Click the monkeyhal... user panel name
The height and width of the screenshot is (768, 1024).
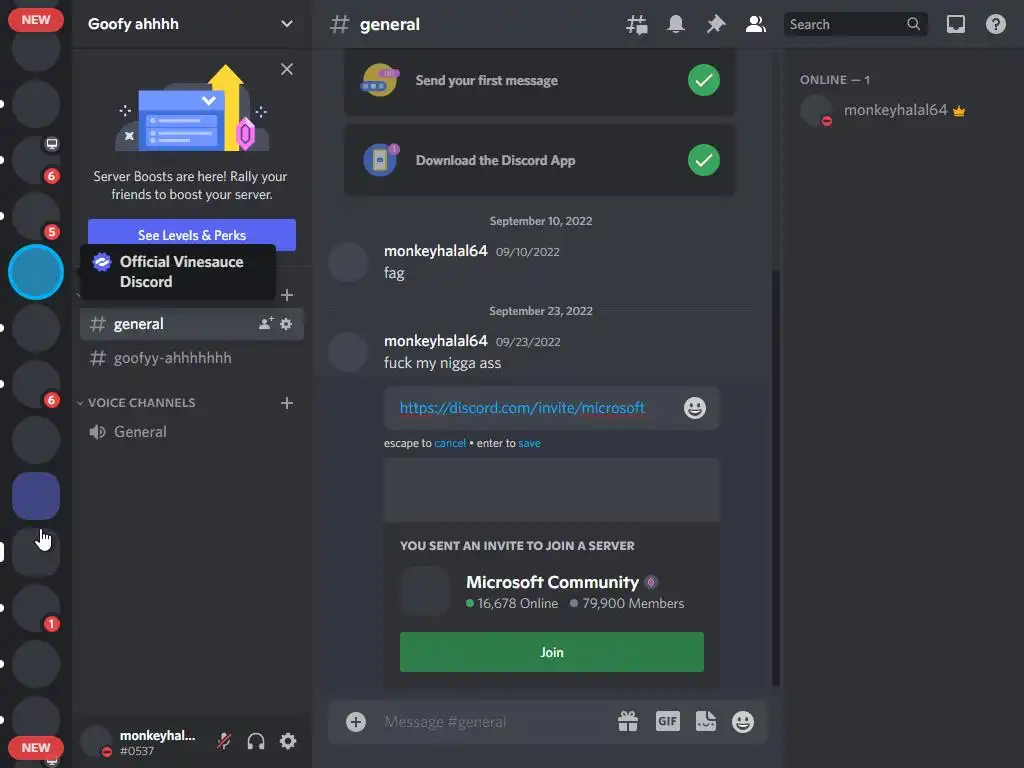tap(157, 735)
